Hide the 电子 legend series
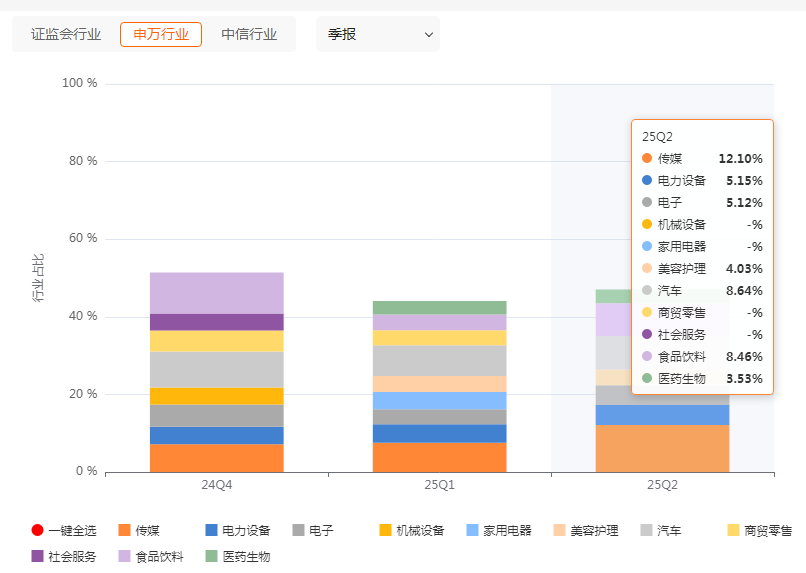The height and width of the screenshot is (573, 806). (x=311, y=531)
